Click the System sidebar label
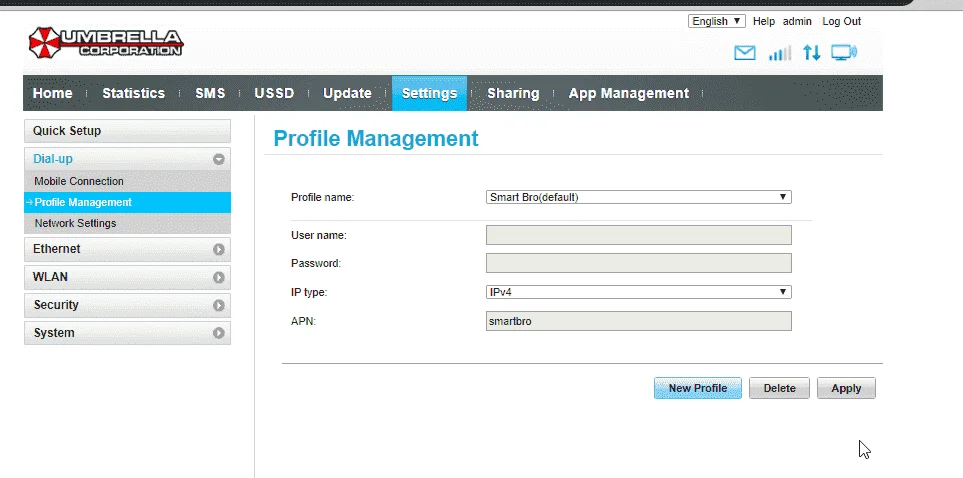 tap(53, 333)
